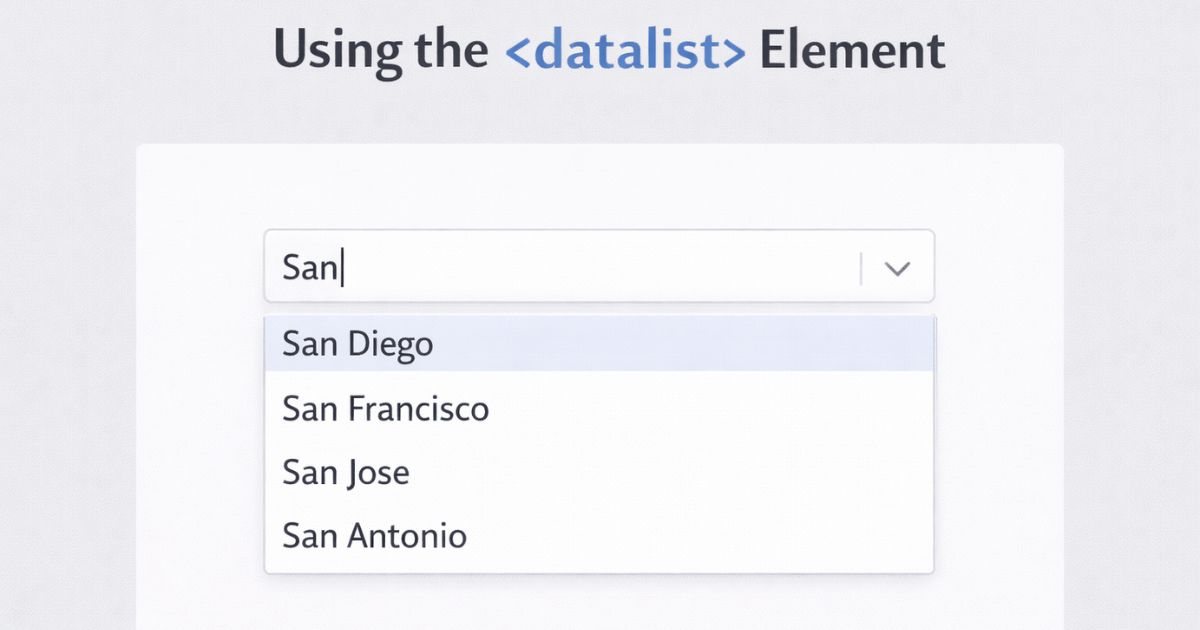Click the word "Element" in the heading
The image size is (1200, 630).
coord(852,50)
